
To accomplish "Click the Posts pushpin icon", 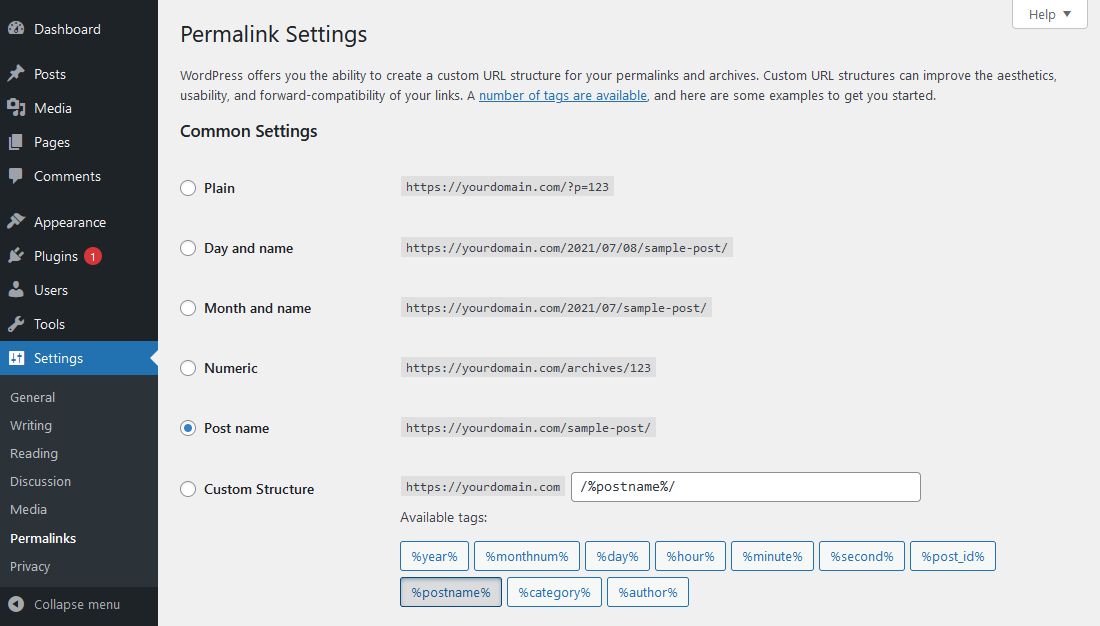I will 16,74.
